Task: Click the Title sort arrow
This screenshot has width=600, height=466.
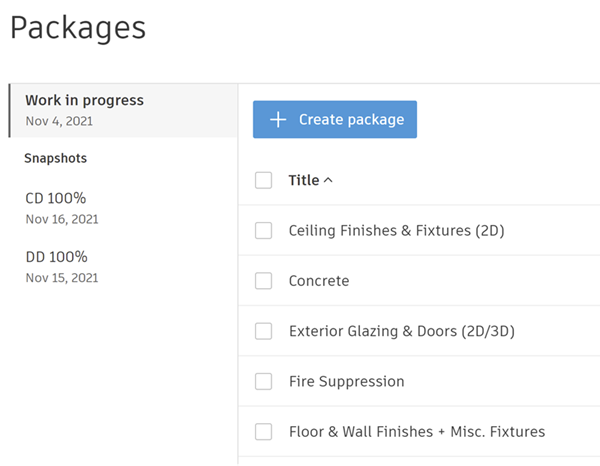Action: click(x=329, y=181)
